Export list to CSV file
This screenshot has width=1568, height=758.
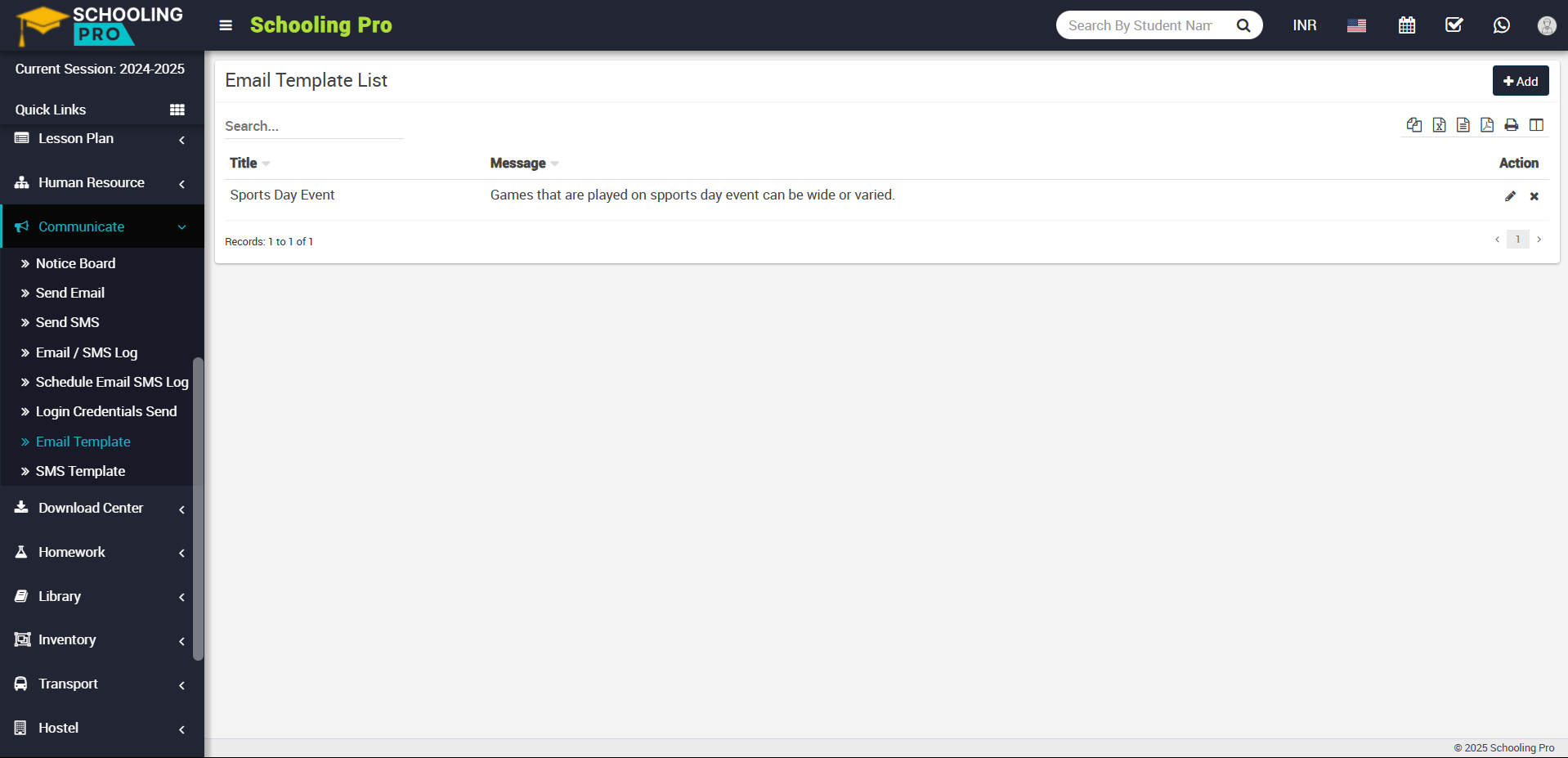click(x=1463, y=124)
